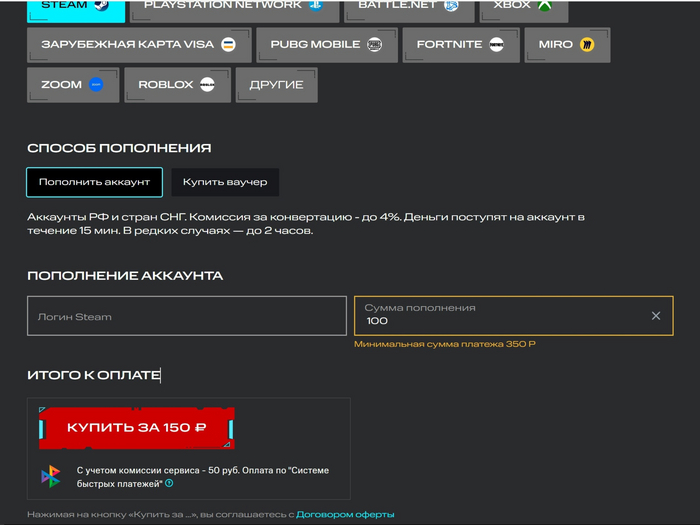Viewport: 700px width, 525px height.
Task: Select the Fortnite service tile
Action: [x=461, y=45]
